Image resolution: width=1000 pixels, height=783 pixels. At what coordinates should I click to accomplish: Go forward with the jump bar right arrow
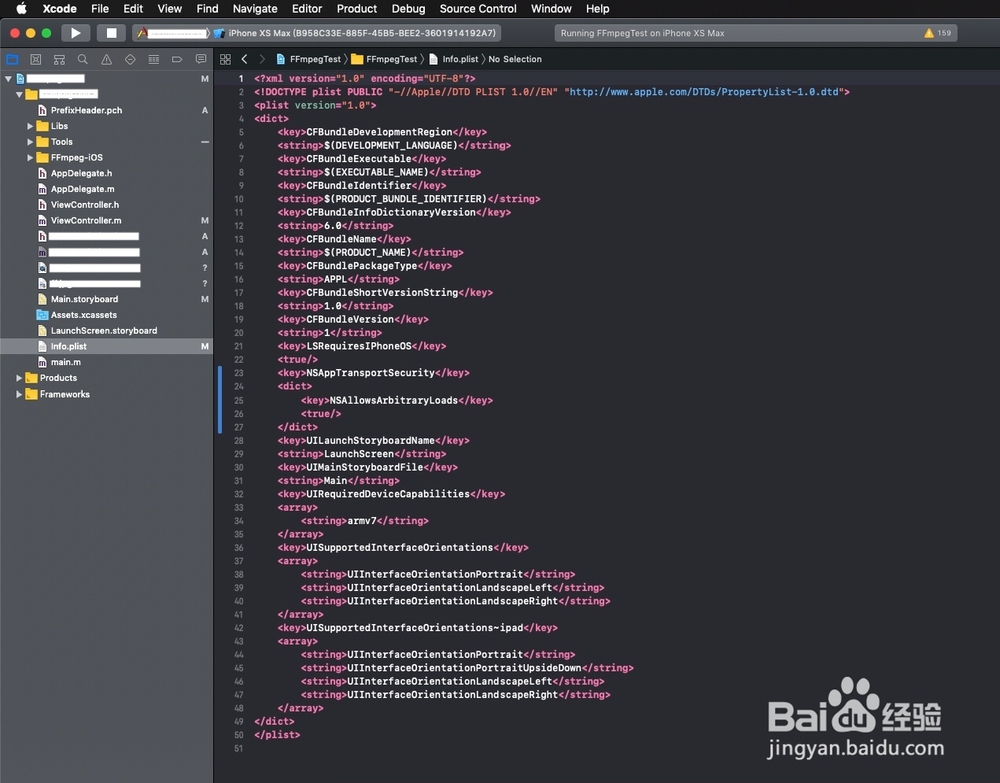point(262,59)
